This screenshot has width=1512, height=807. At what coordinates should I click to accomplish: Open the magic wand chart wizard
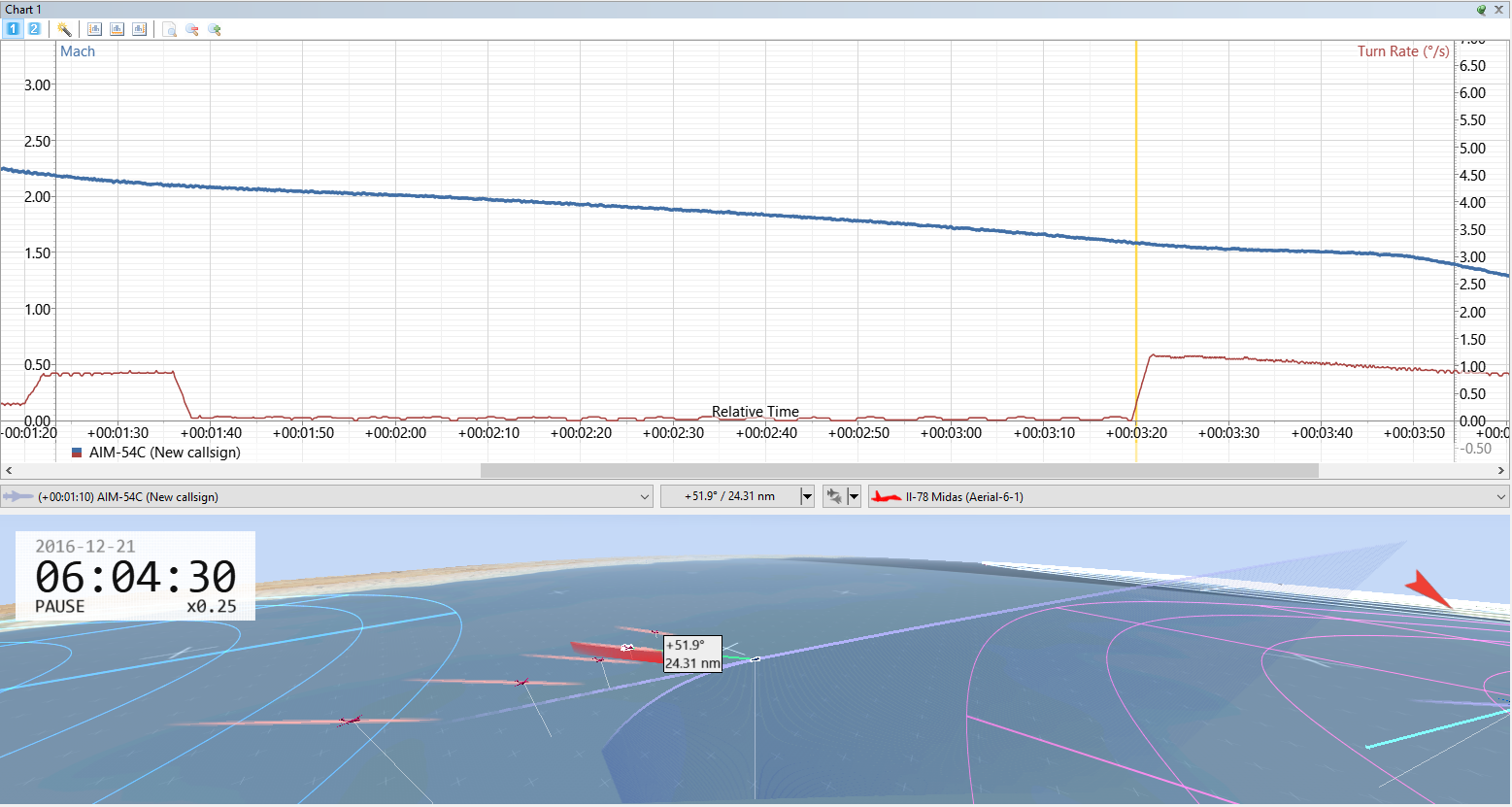tap(65, 29)
